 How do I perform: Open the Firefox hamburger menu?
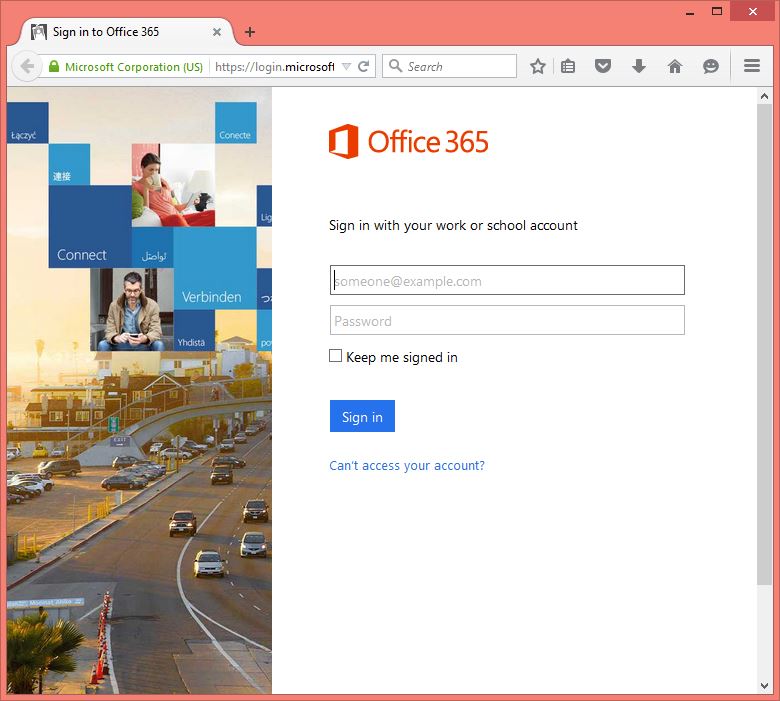click(x=752, y=66)
